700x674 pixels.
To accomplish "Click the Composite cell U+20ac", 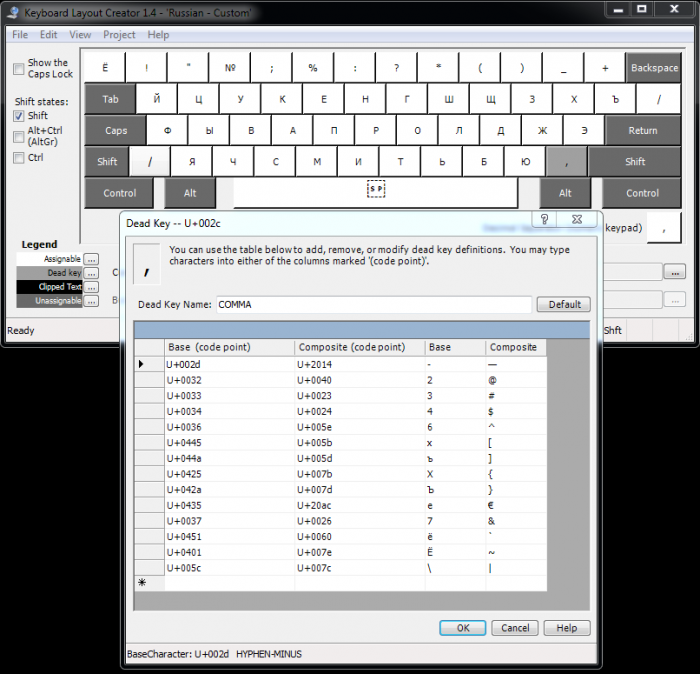I will (360, 505).
